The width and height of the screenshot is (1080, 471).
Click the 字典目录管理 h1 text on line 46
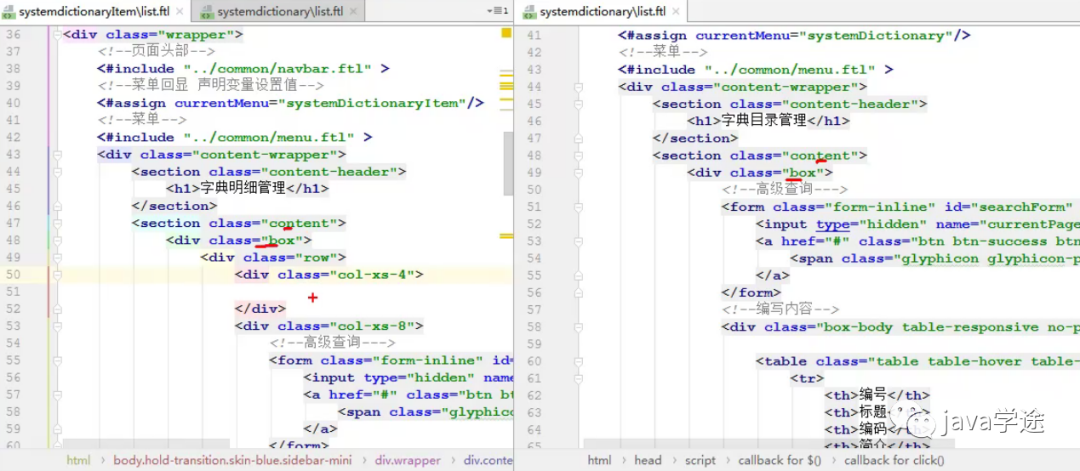[764, 121]
